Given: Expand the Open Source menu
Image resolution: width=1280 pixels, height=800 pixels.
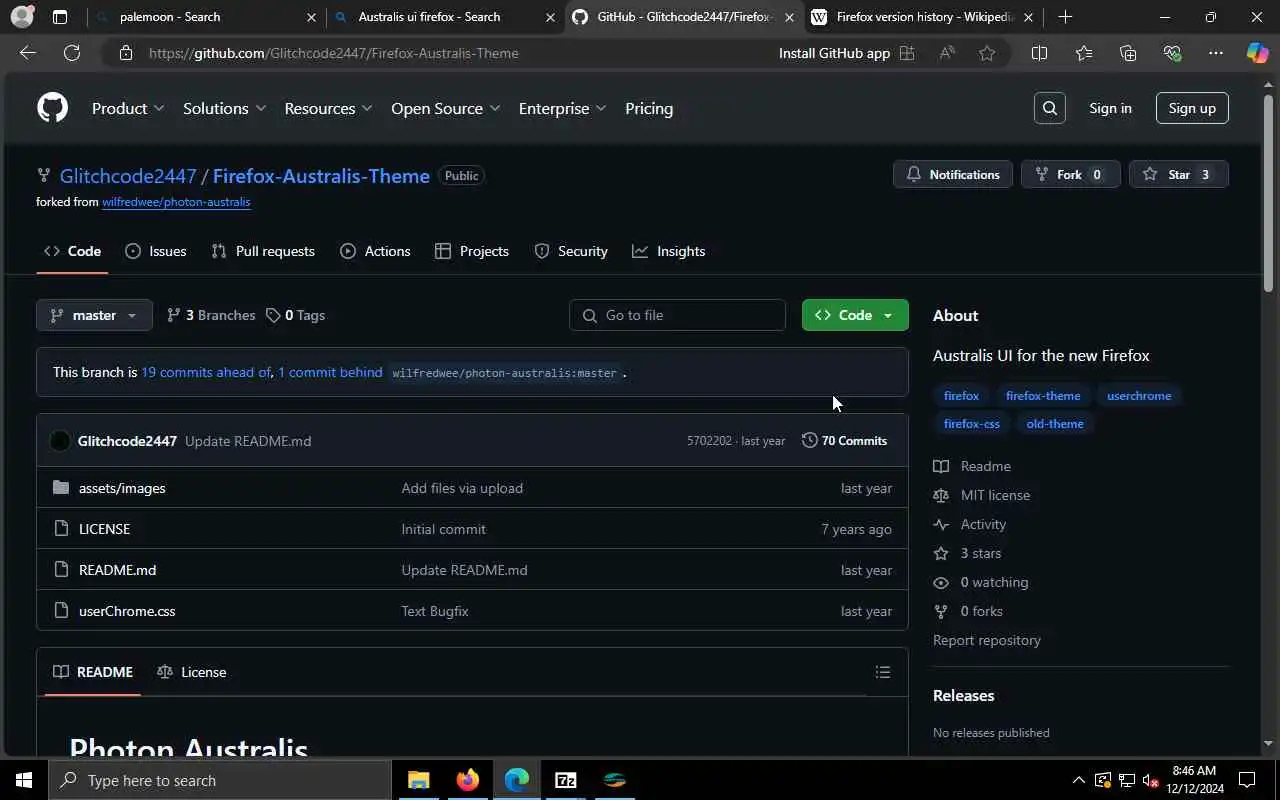Looking at the screenshot, I should coord(445,108).
